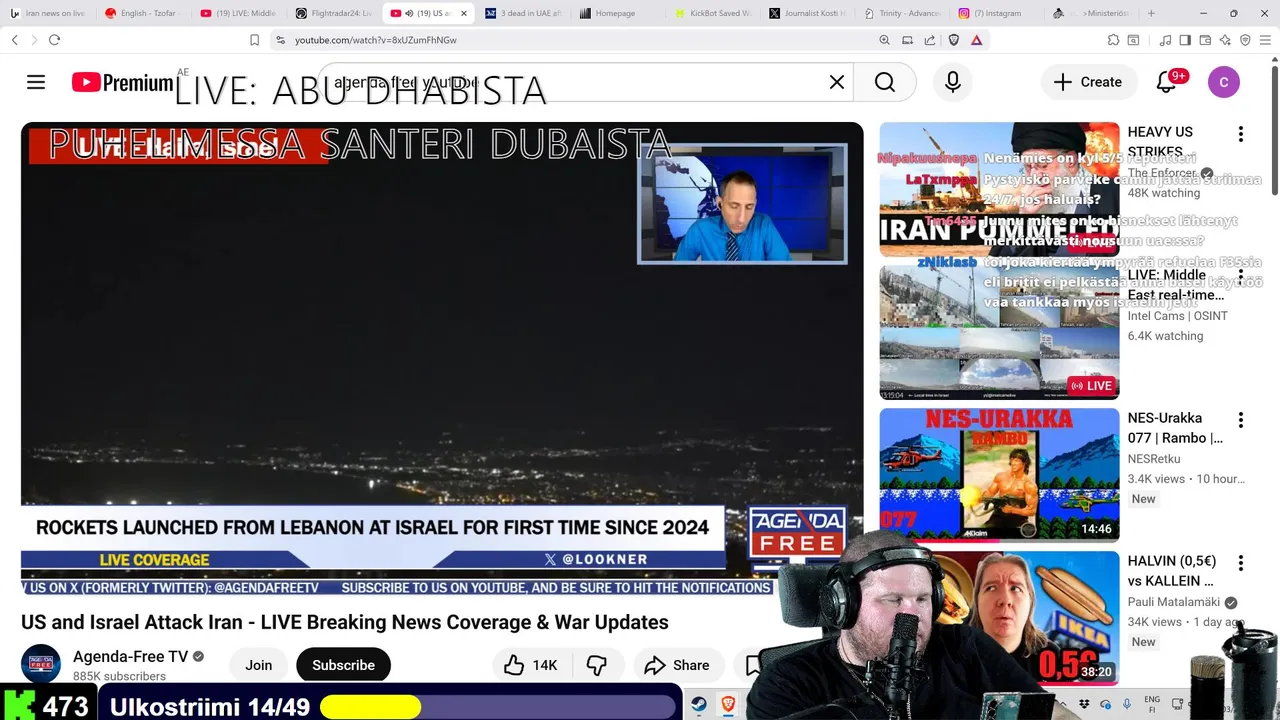Screen dimensions: 1280x720
Task: Open options for HEAVY US STRIKES video
Action: [1240, 134]
